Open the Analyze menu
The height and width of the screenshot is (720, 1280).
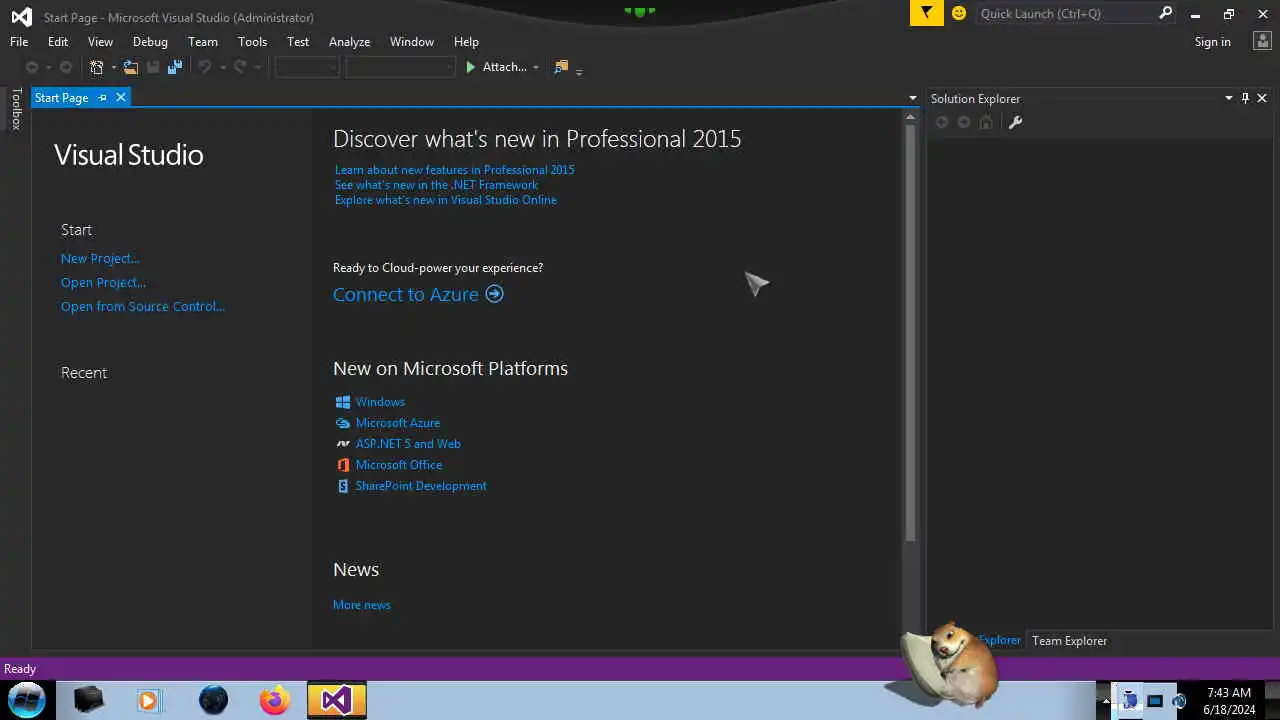coord(349,41)
